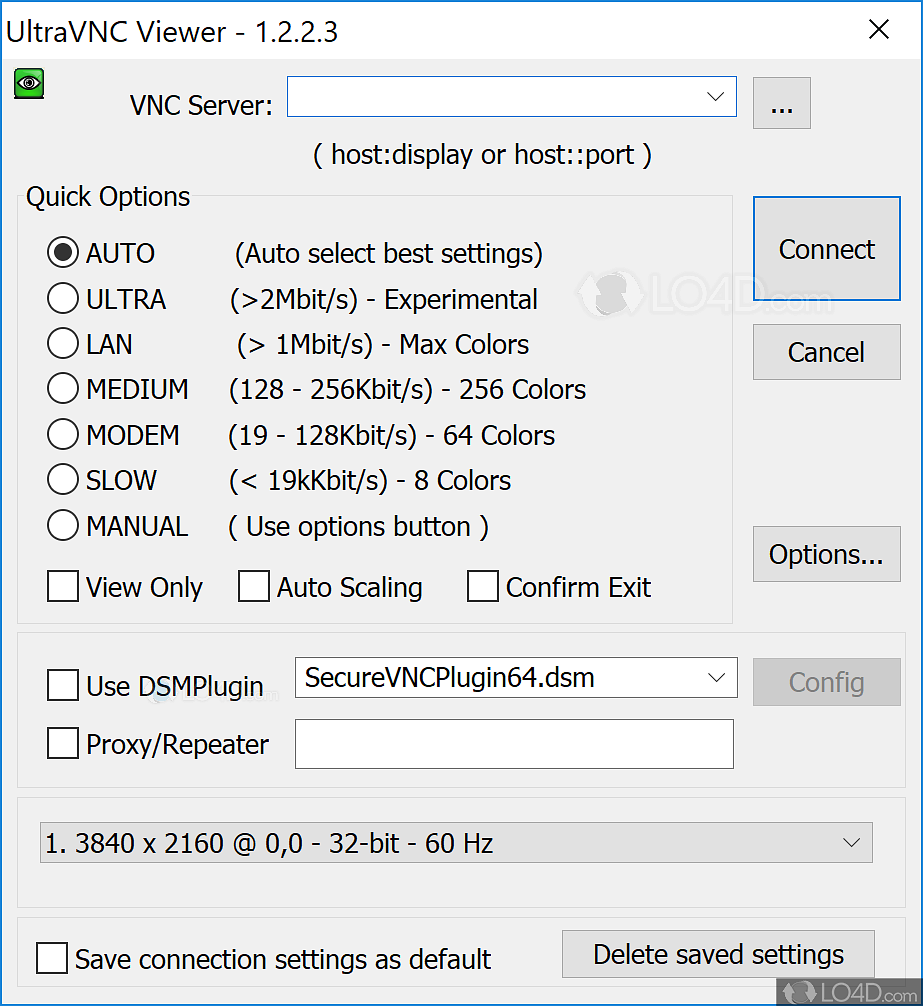Select MANUAL quick option

63,526
